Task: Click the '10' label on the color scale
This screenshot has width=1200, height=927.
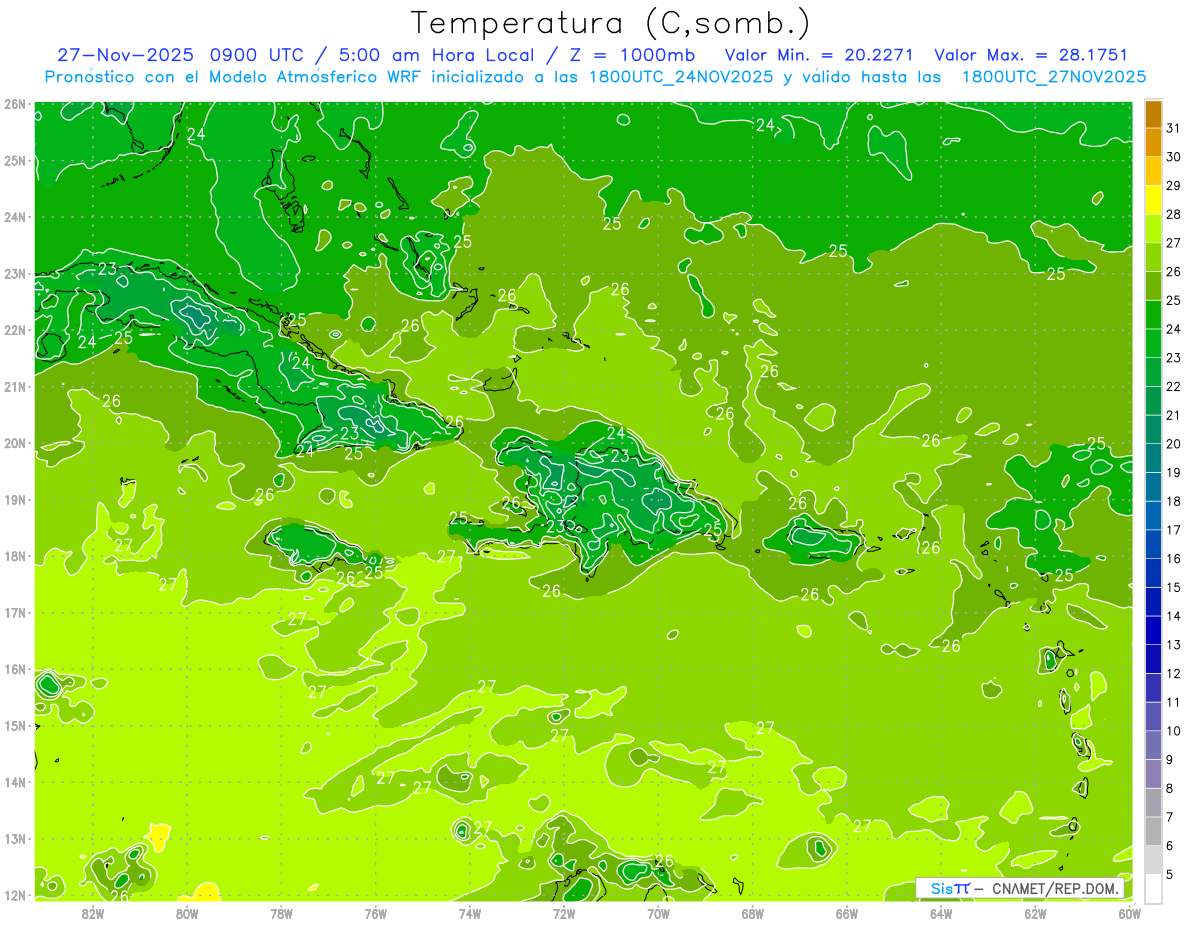Action: [1173, 730]
